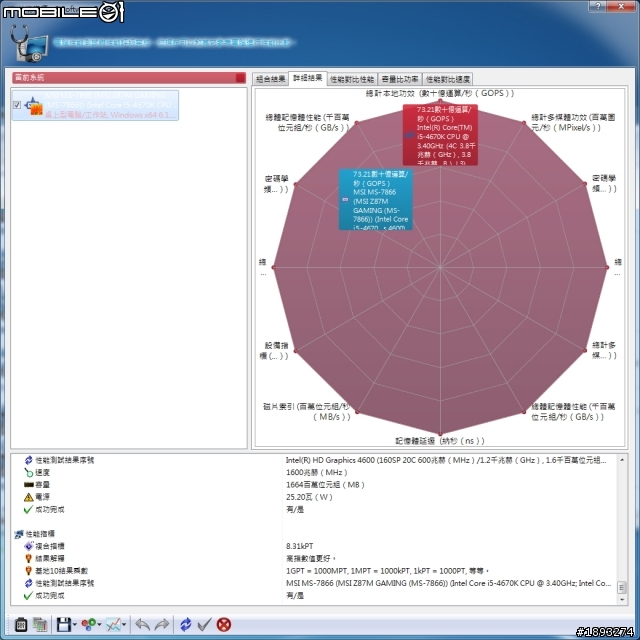The image size is (640, 640).
Task: Open the colored circles dropdown arrow
Action: click(99, 624)
